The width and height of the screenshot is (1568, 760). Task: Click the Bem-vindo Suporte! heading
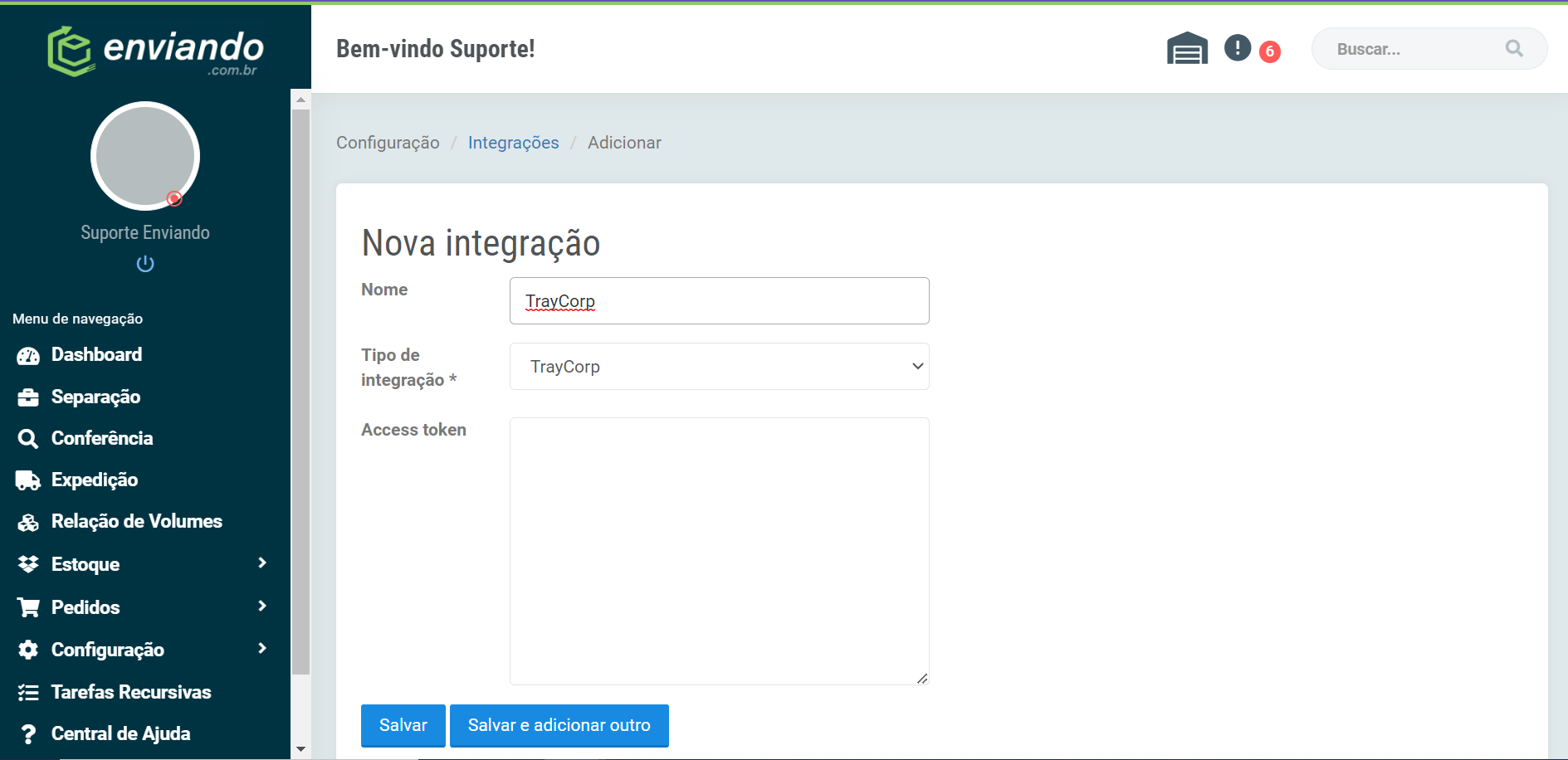pos(436,49)
